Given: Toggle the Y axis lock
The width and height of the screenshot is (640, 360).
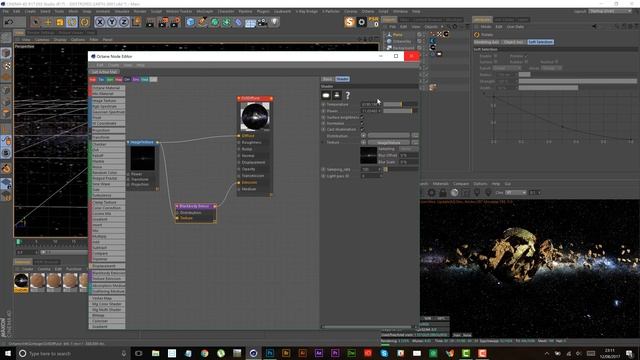Looking at the screenshot, I should pos(112,22).
